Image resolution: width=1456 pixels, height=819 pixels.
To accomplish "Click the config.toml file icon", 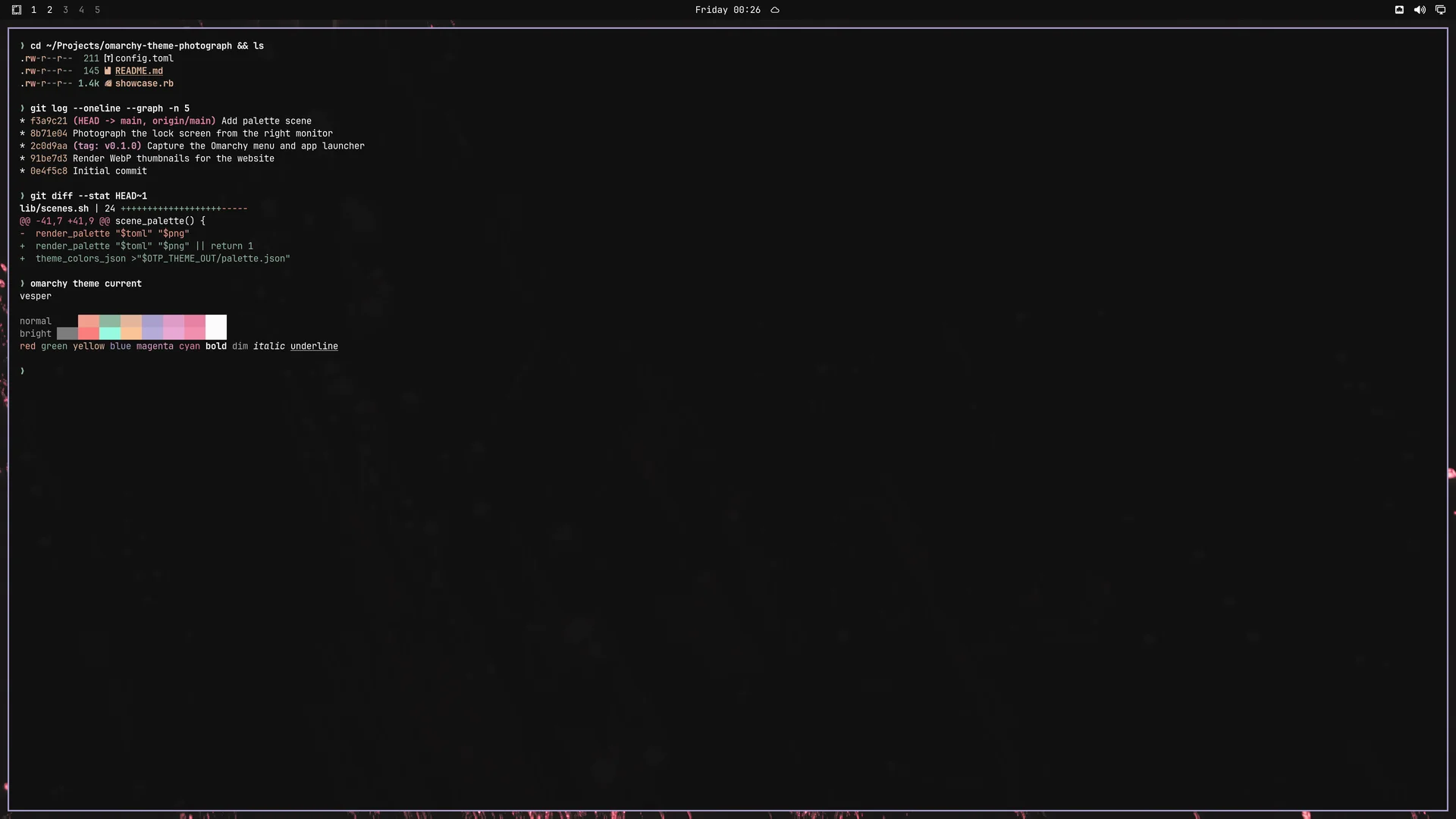I will 108,58.
